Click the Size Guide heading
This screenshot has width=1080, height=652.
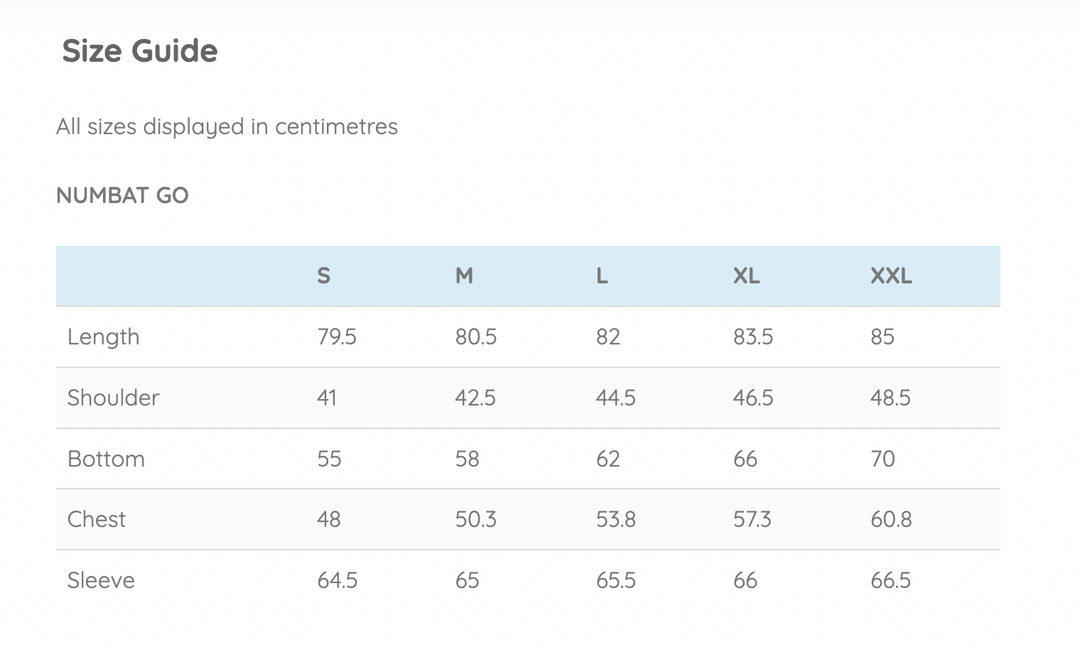[139, 51]
